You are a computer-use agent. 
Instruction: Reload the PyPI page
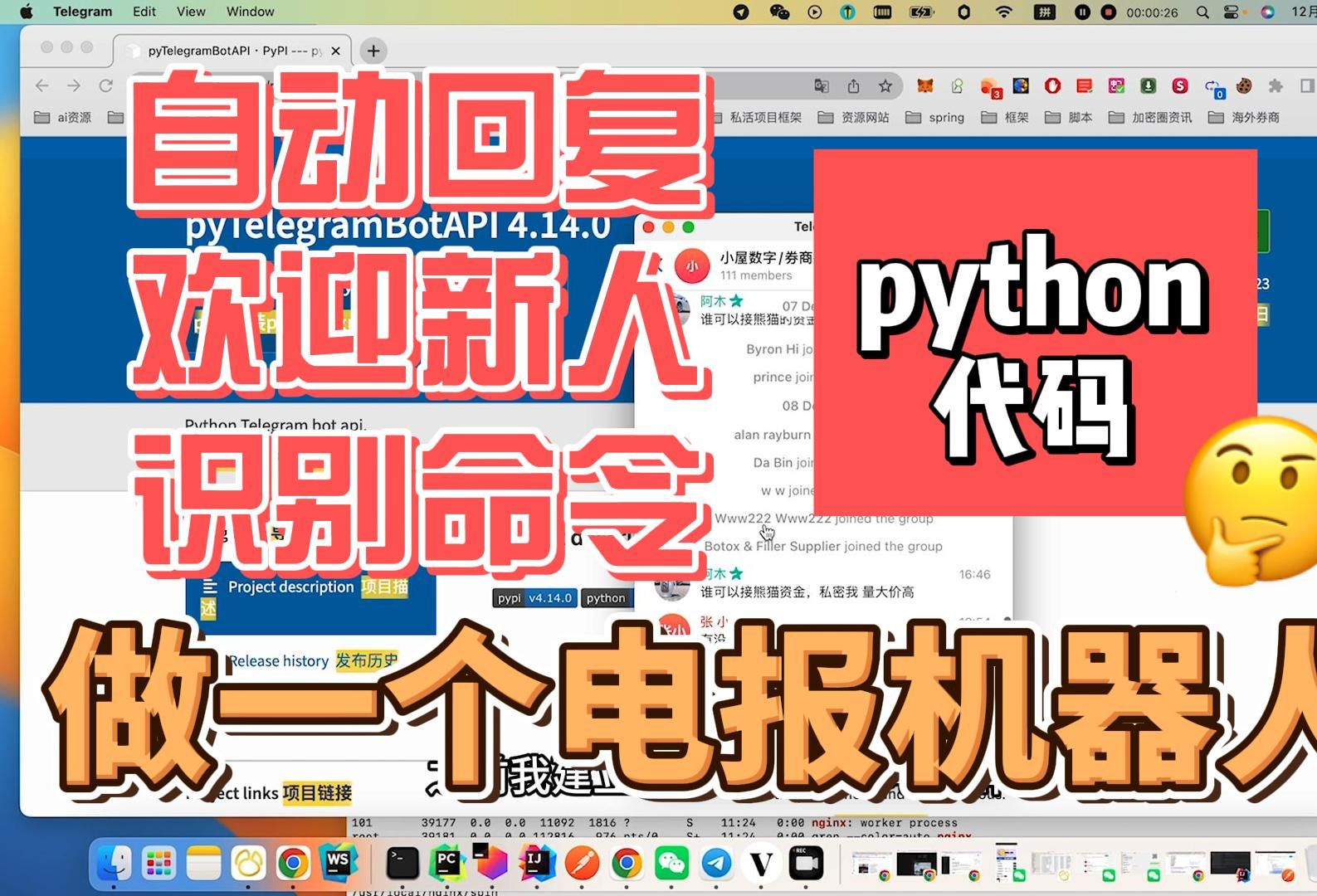pyautogui.click(x=105, y=86)
